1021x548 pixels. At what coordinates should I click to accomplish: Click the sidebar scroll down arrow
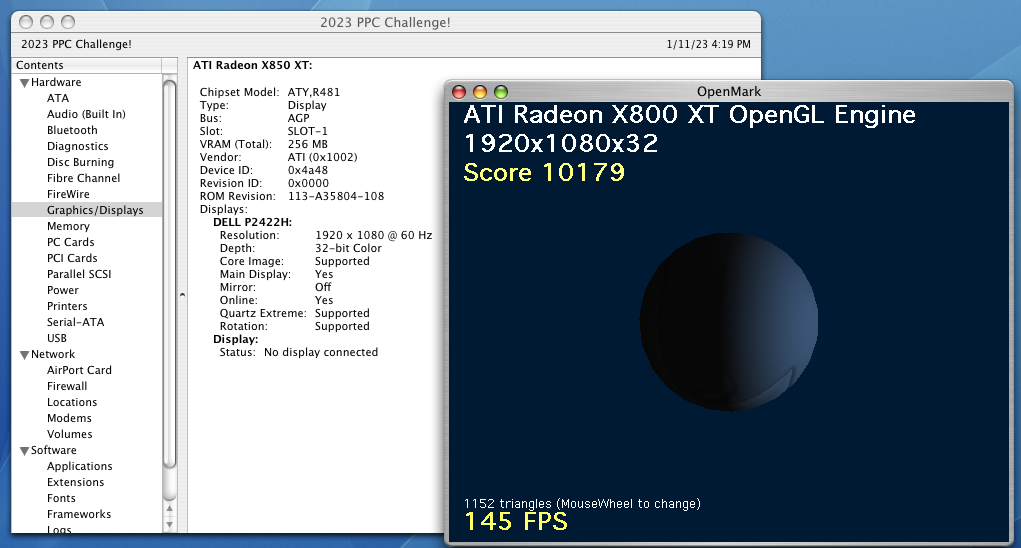click(x=169, y=523)
